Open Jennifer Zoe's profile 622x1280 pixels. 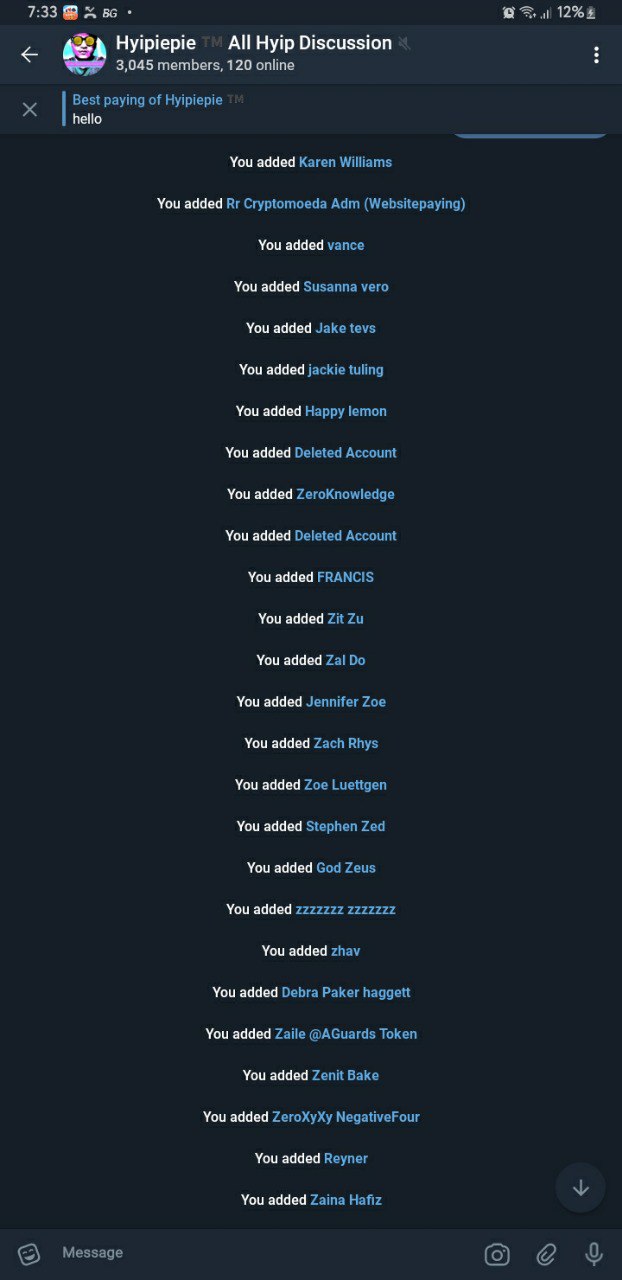pos(346,702)
